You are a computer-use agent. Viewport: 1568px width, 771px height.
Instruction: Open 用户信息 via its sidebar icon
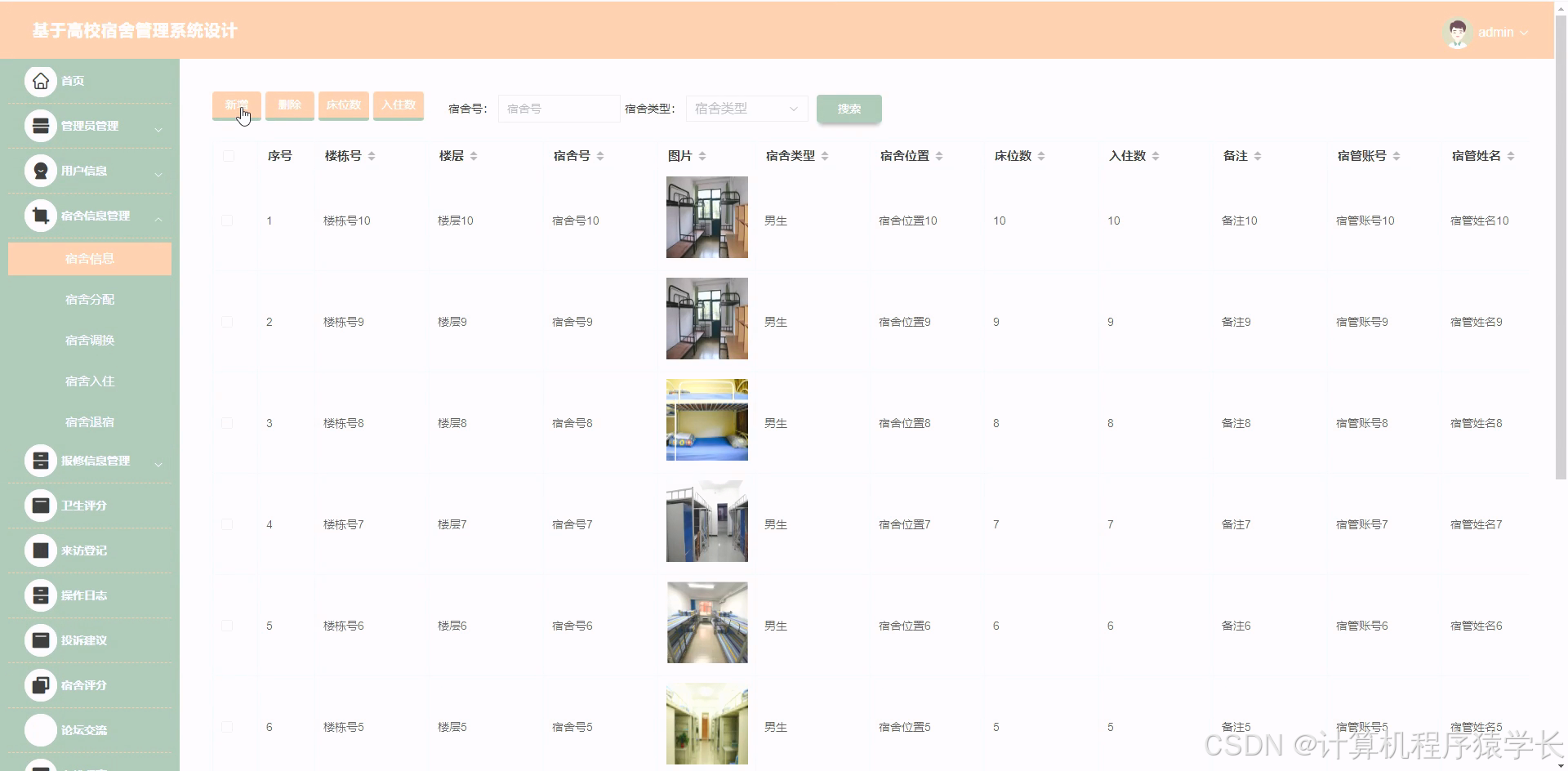point(40,171)
